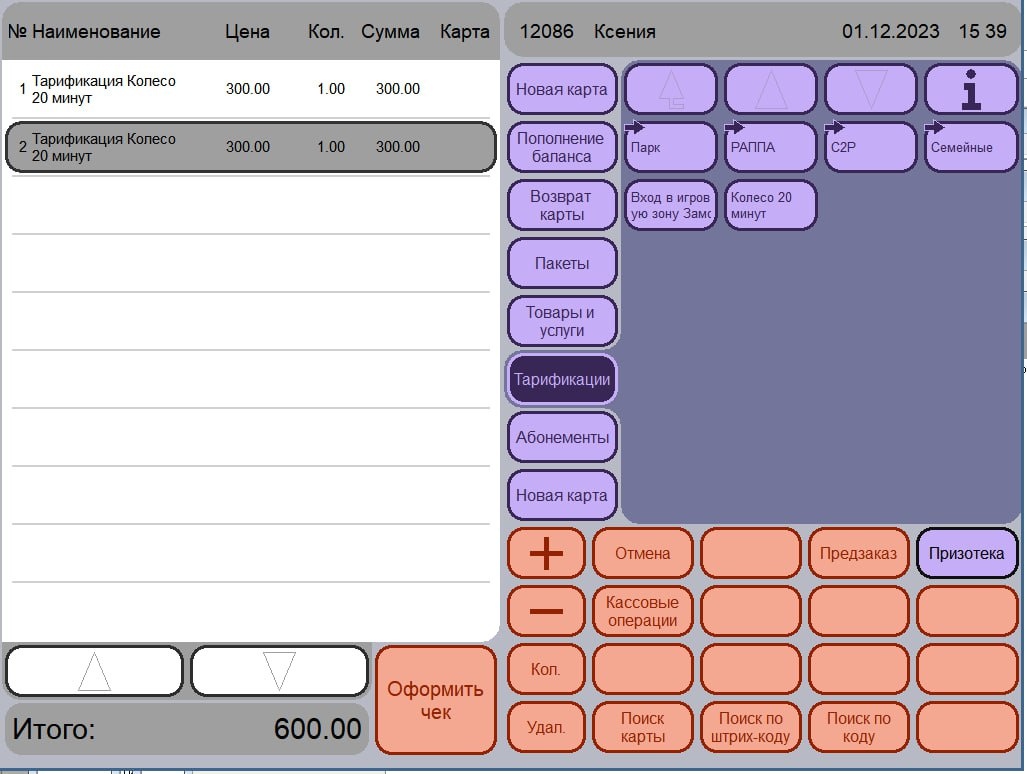The width and height of the screenshot is (1027, 774).
Task: Open the Призотека button
Action: click(x=967, y=553)
